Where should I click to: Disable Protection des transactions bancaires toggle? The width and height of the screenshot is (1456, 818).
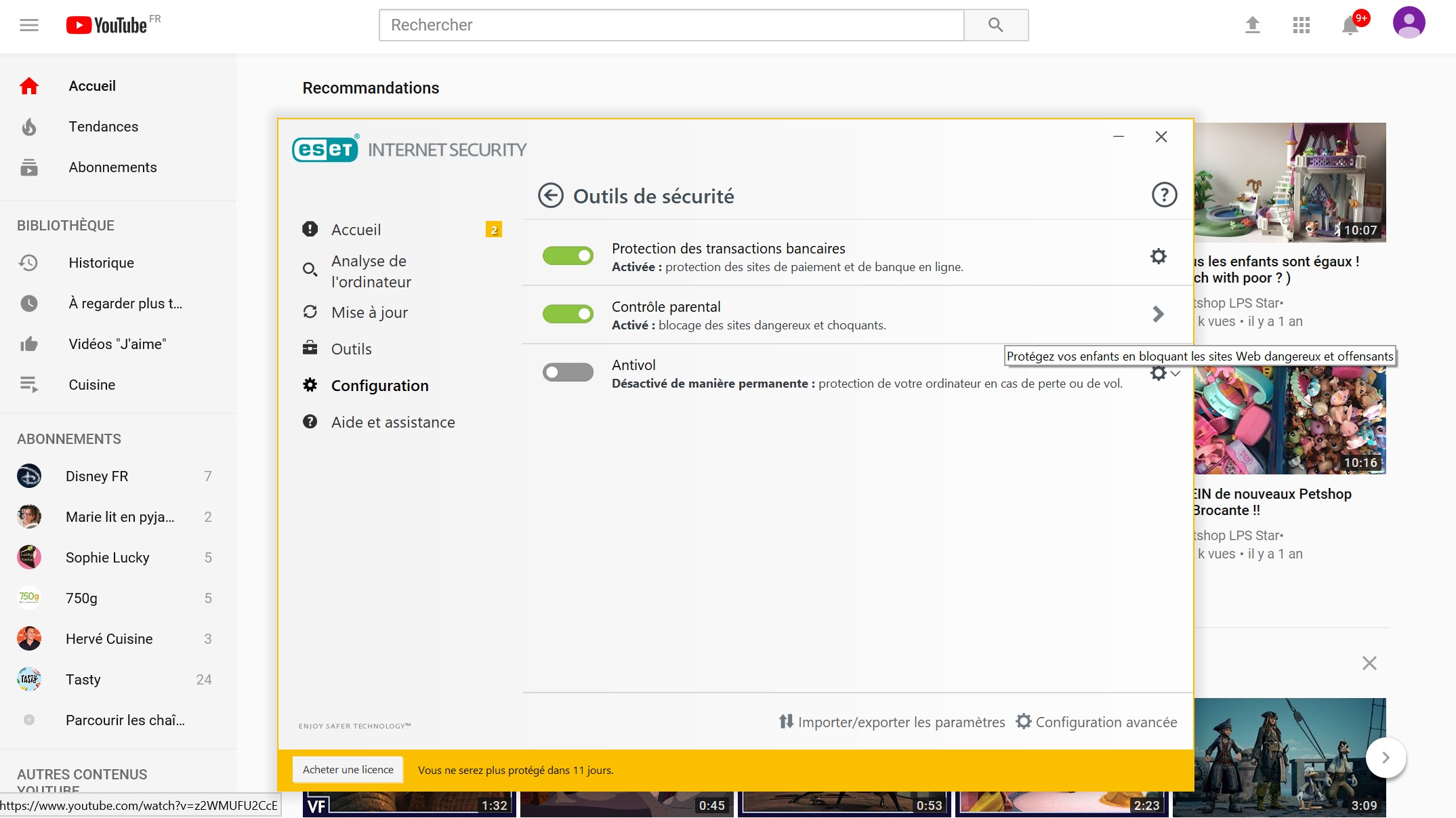pos(568,256)
